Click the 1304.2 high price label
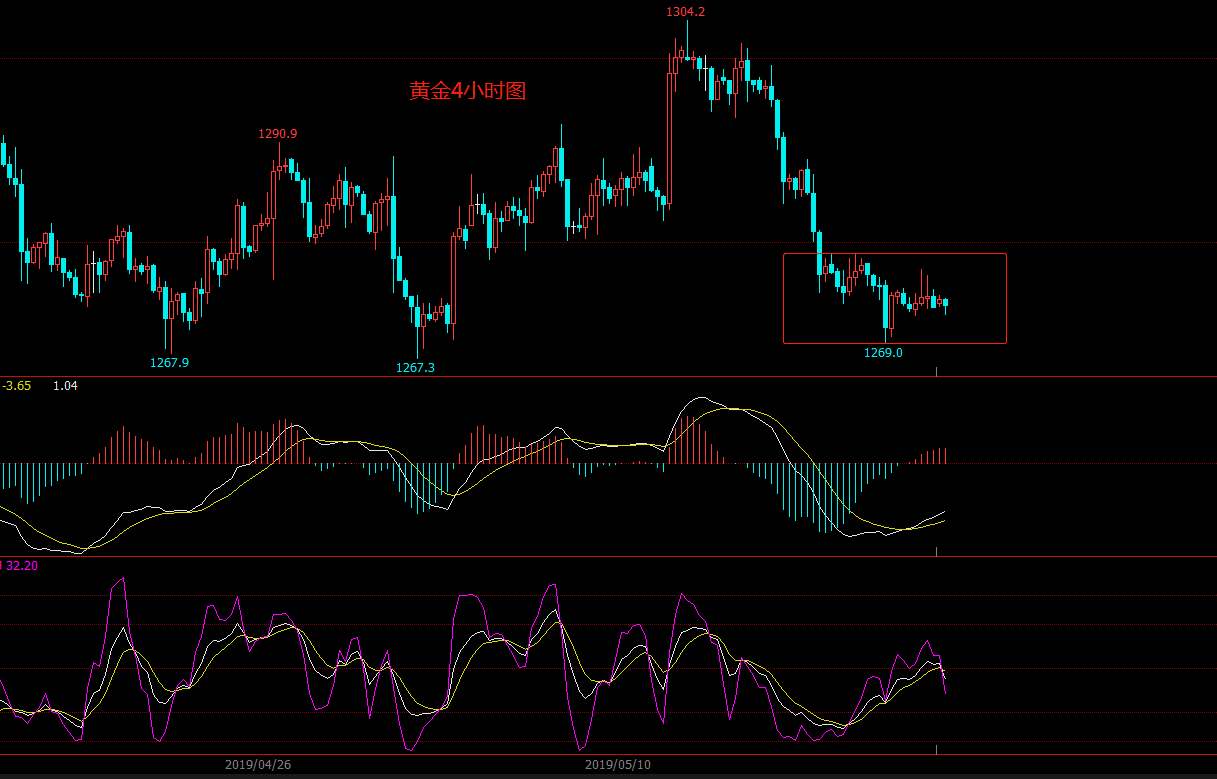 [686, 12]
